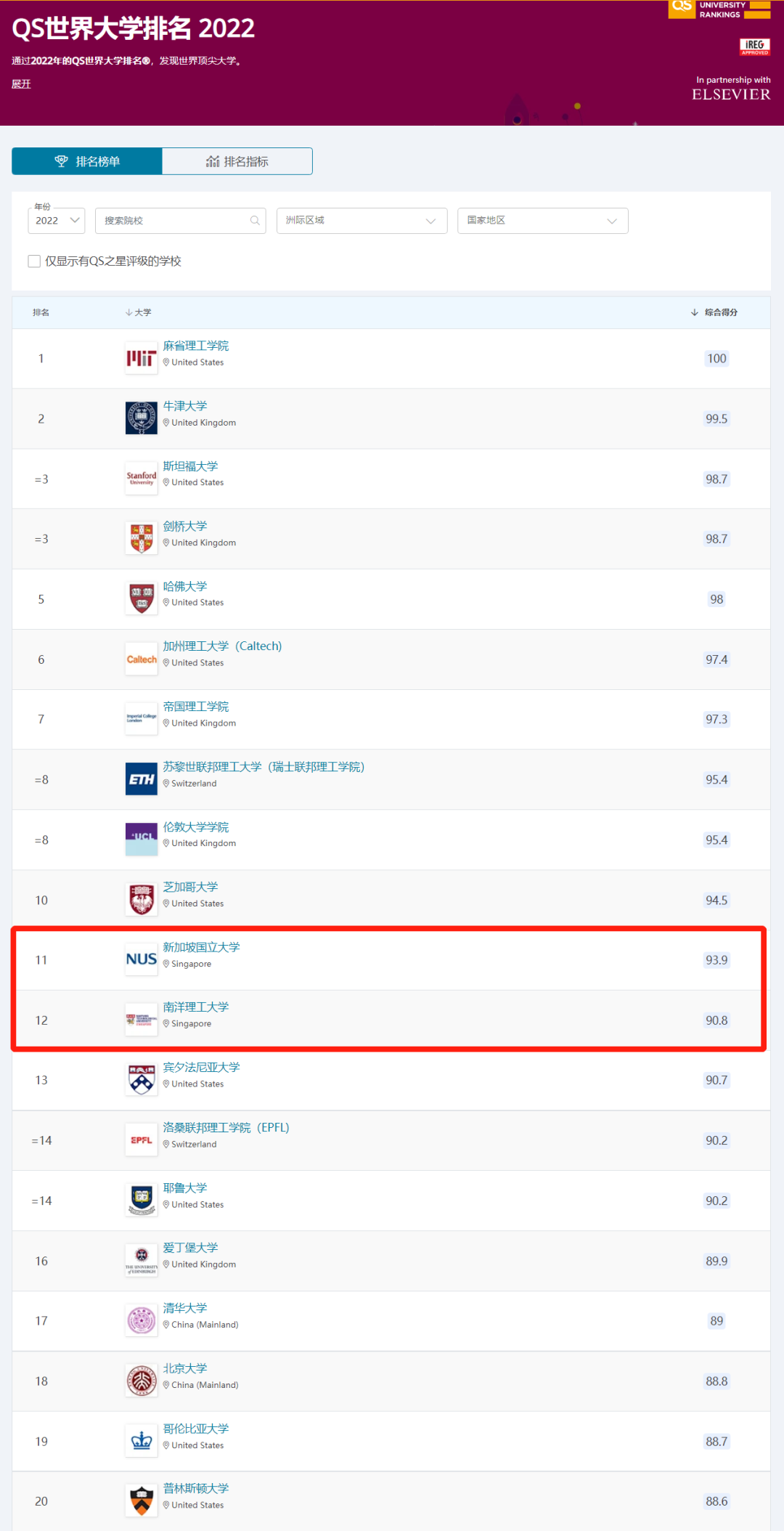Click the search magnifier icon
This screenshot has width=784, height=1531.
coord(255,221)
